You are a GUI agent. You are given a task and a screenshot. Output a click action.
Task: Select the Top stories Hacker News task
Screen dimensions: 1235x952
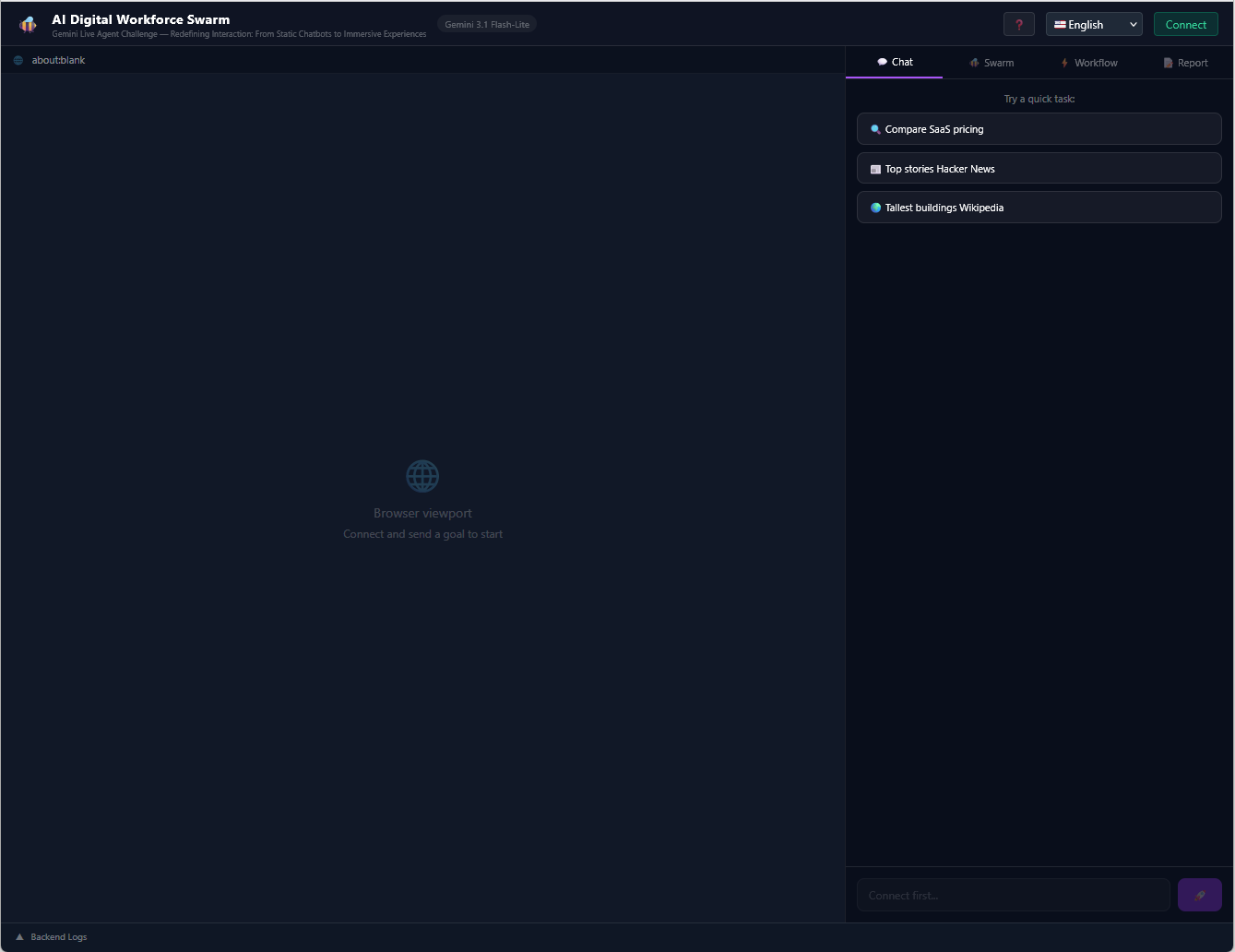1039,169
